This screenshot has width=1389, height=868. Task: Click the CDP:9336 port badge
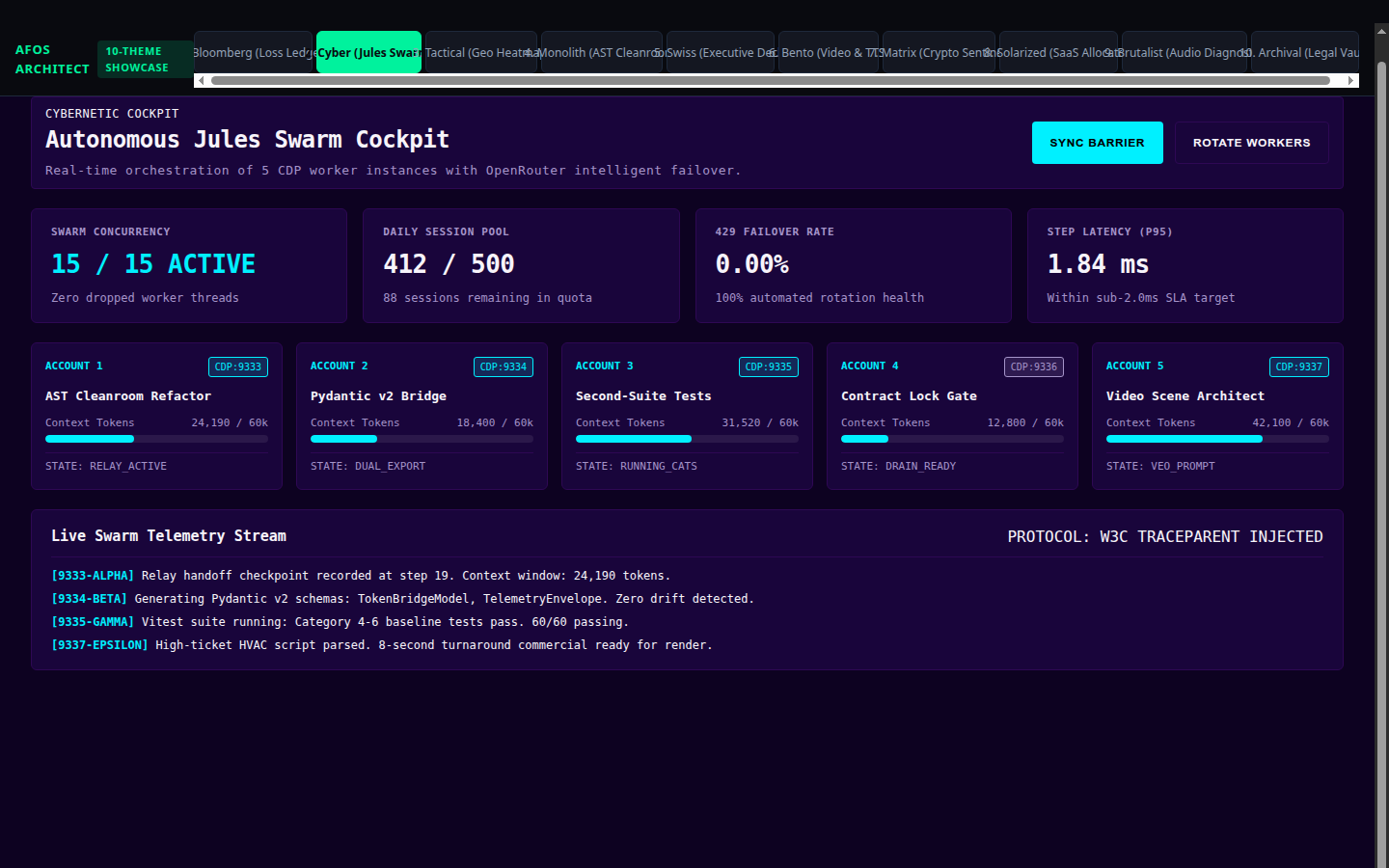click(x=1034, y=366)
